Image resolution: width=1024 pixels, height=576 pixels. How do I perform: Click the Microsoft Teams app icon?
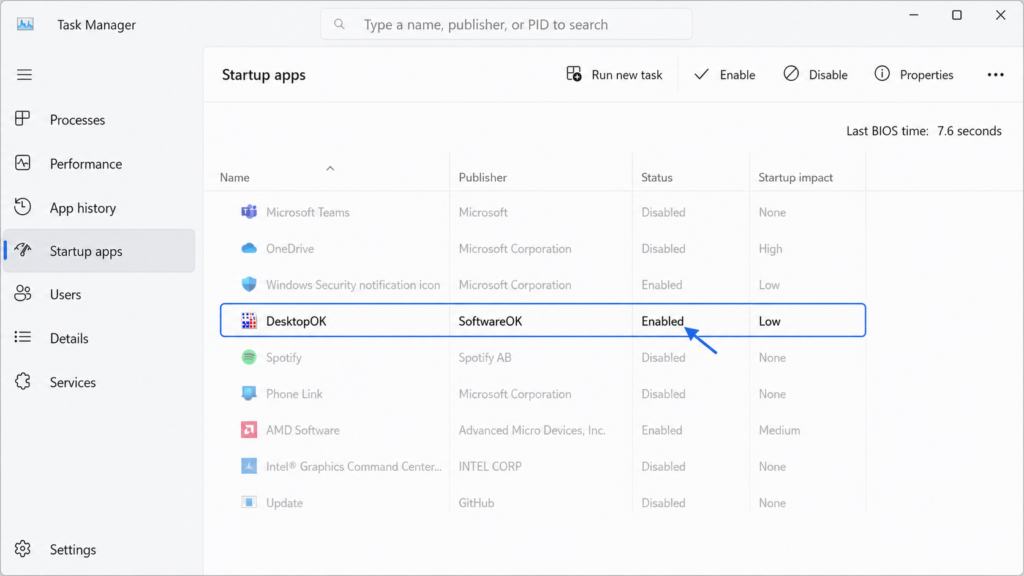tap(249, 212)
